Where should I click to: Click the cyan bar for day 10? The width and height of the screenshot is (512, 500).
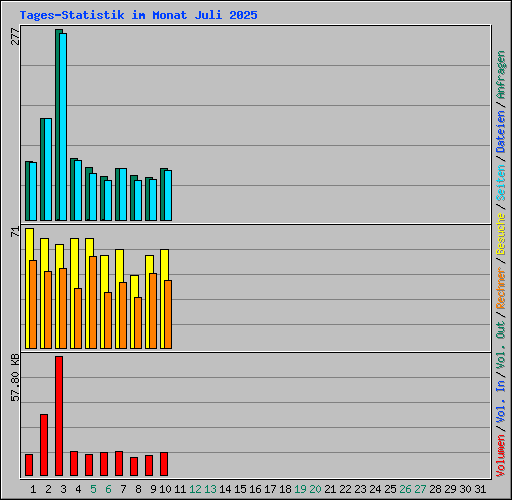[x=168, y=195]
